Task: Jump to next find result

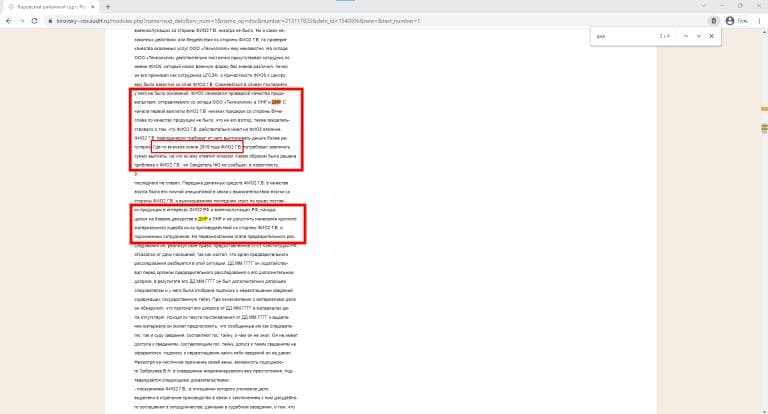Action: pyautogui.click(x=697, y=37)
